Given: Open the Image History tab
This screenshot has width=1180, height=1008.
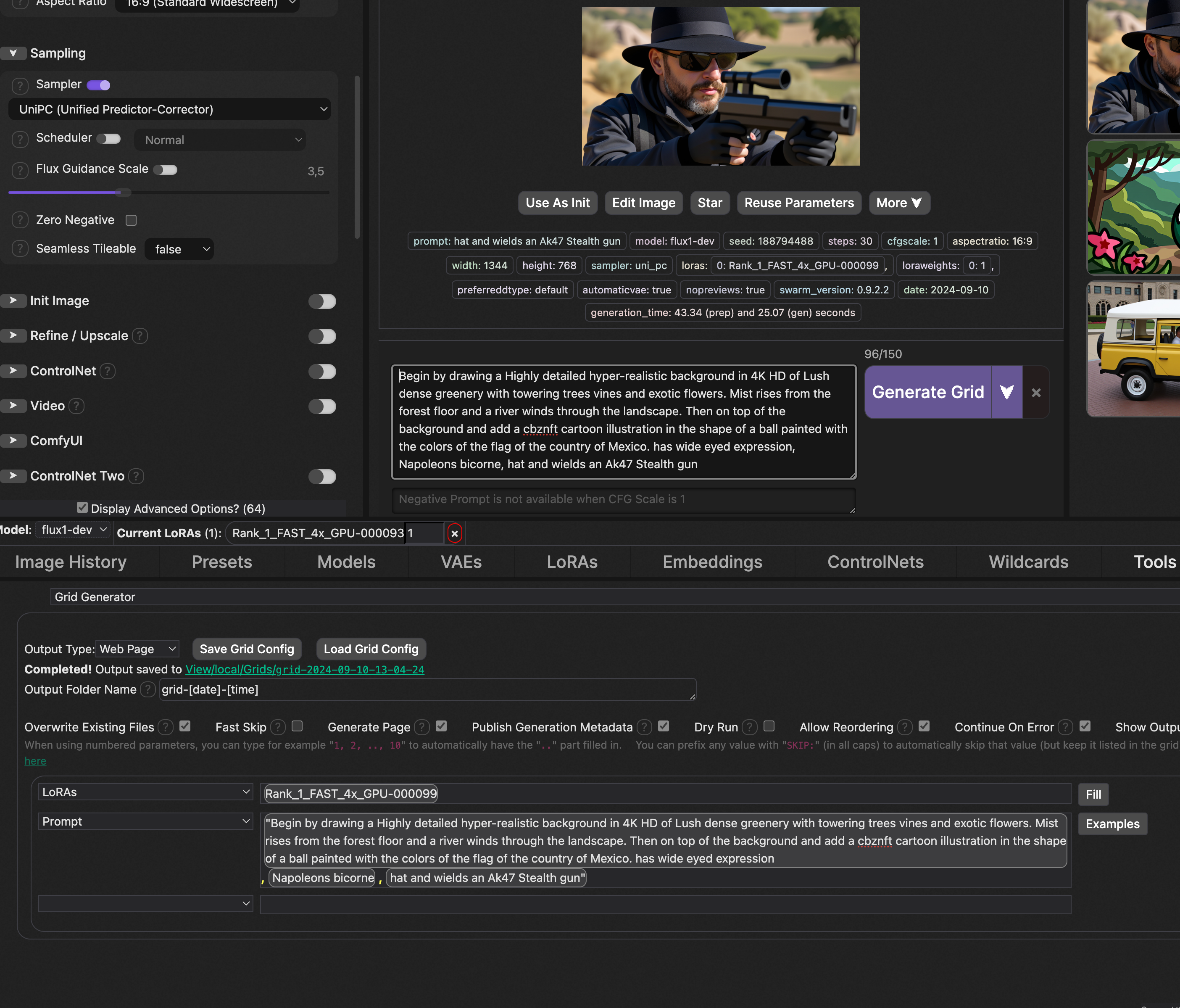Looking at the screenshot, I should click(x=71, y=562).
